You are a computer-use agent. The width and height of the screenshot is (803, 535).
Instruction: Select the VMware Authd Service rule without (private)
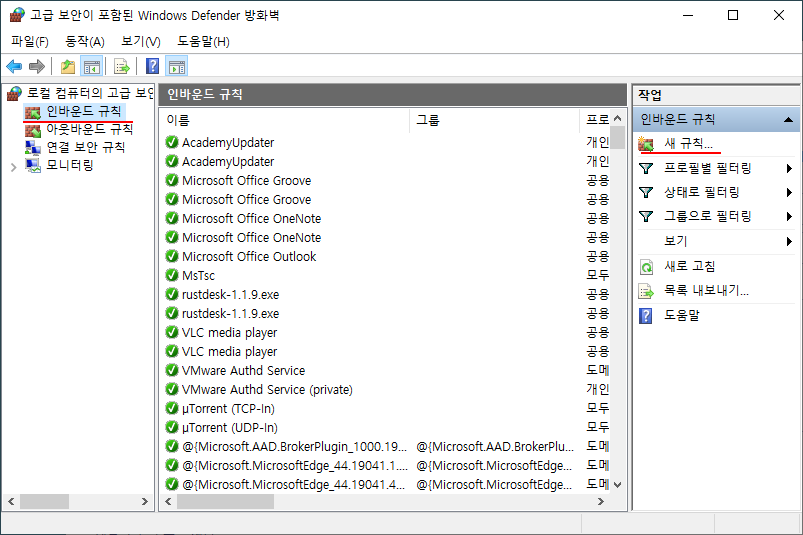tap(387, 370)
